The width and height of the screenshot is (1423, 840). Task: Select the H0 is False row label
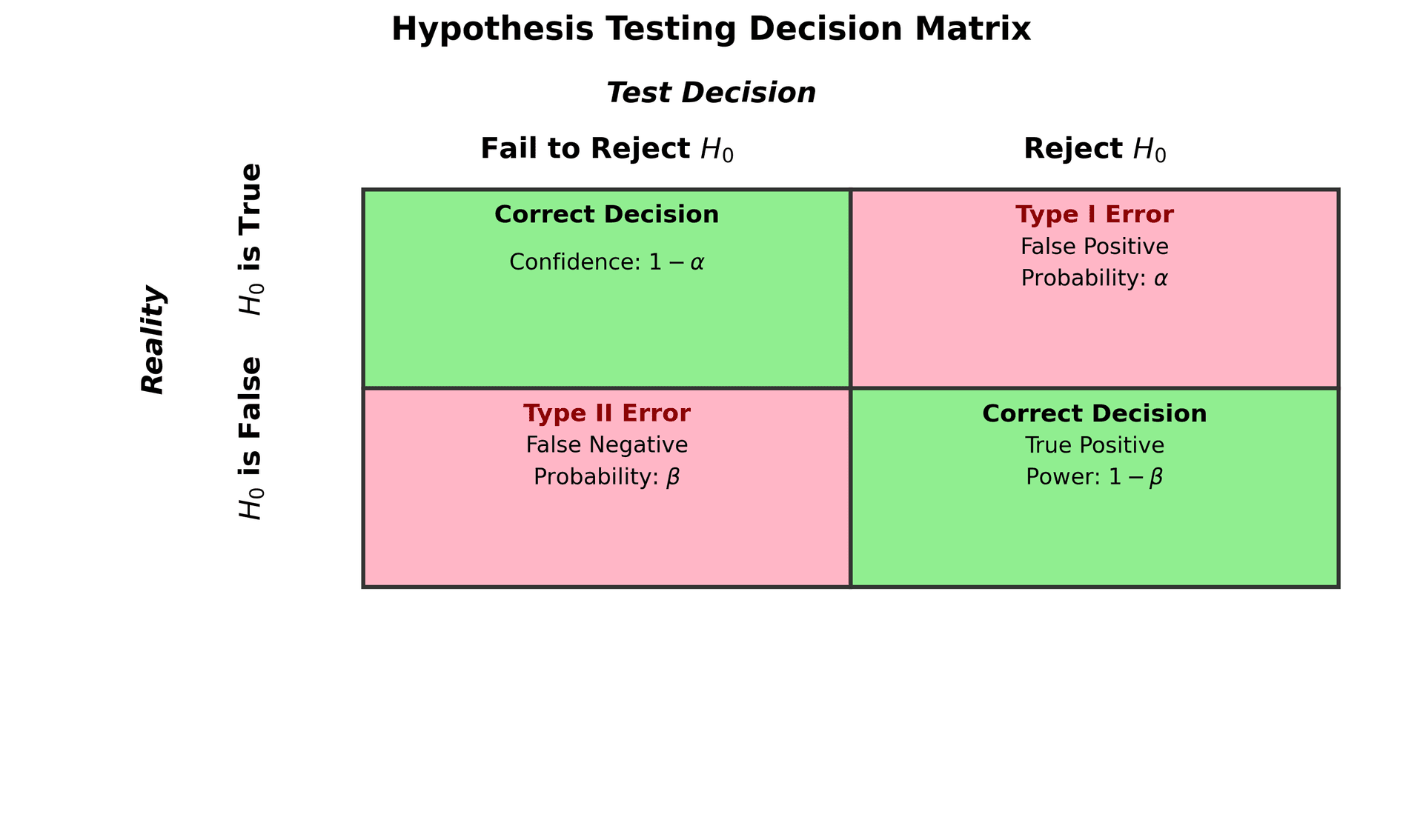[x=251, y=438]
